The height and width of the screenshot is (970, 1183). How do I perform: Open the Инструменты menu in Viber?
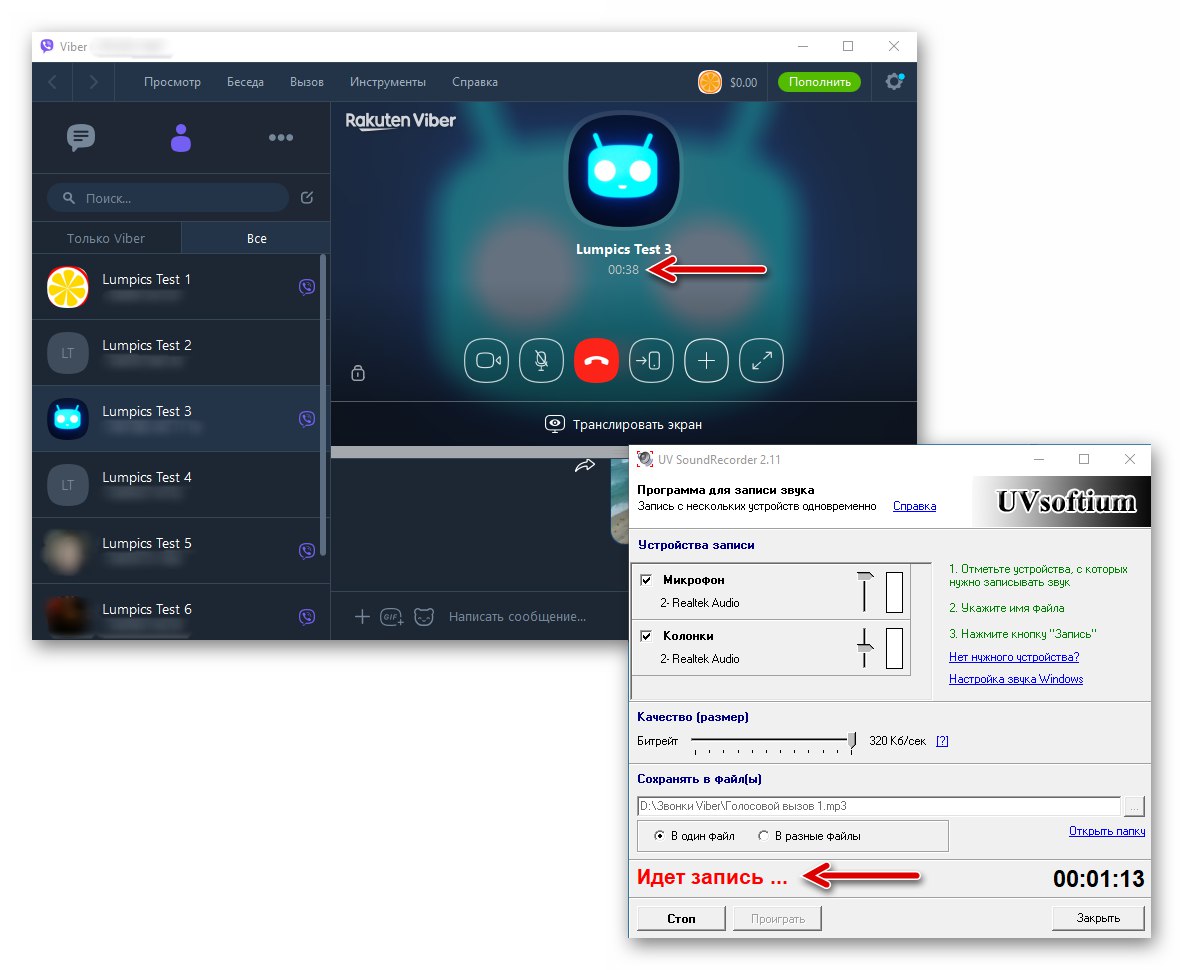tap(388, 81)
